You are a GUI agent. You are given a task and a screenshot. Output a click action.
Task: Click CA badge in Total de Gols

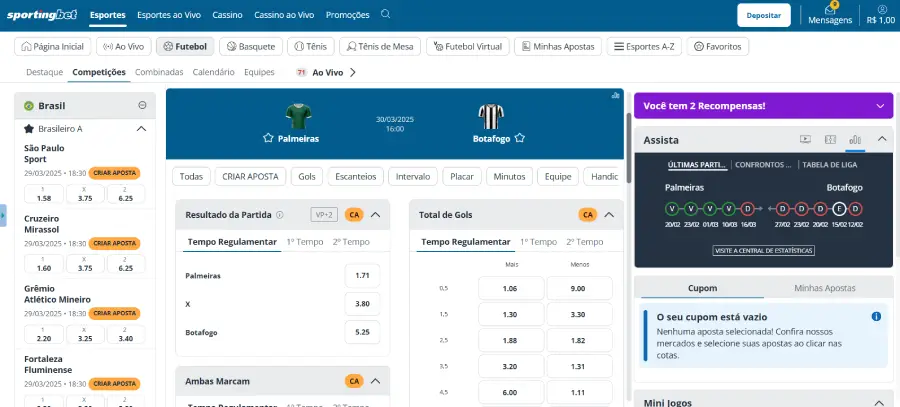588,215
